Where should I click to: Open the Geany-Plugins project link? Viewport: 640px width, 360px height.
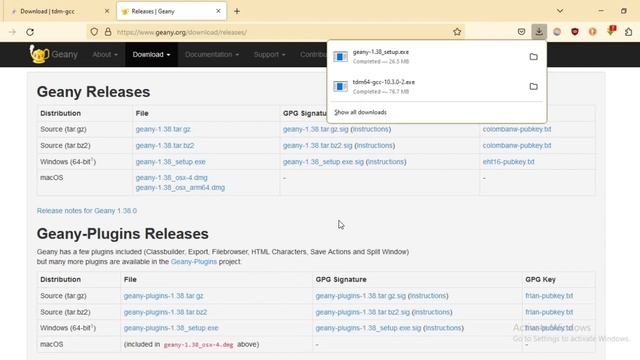pyautogui.click(x=194, y=262)
